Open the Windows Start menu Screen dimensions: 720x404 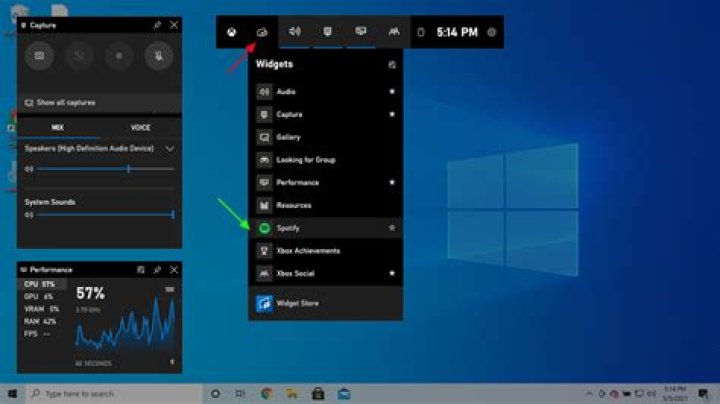click(x=12, y=393)
